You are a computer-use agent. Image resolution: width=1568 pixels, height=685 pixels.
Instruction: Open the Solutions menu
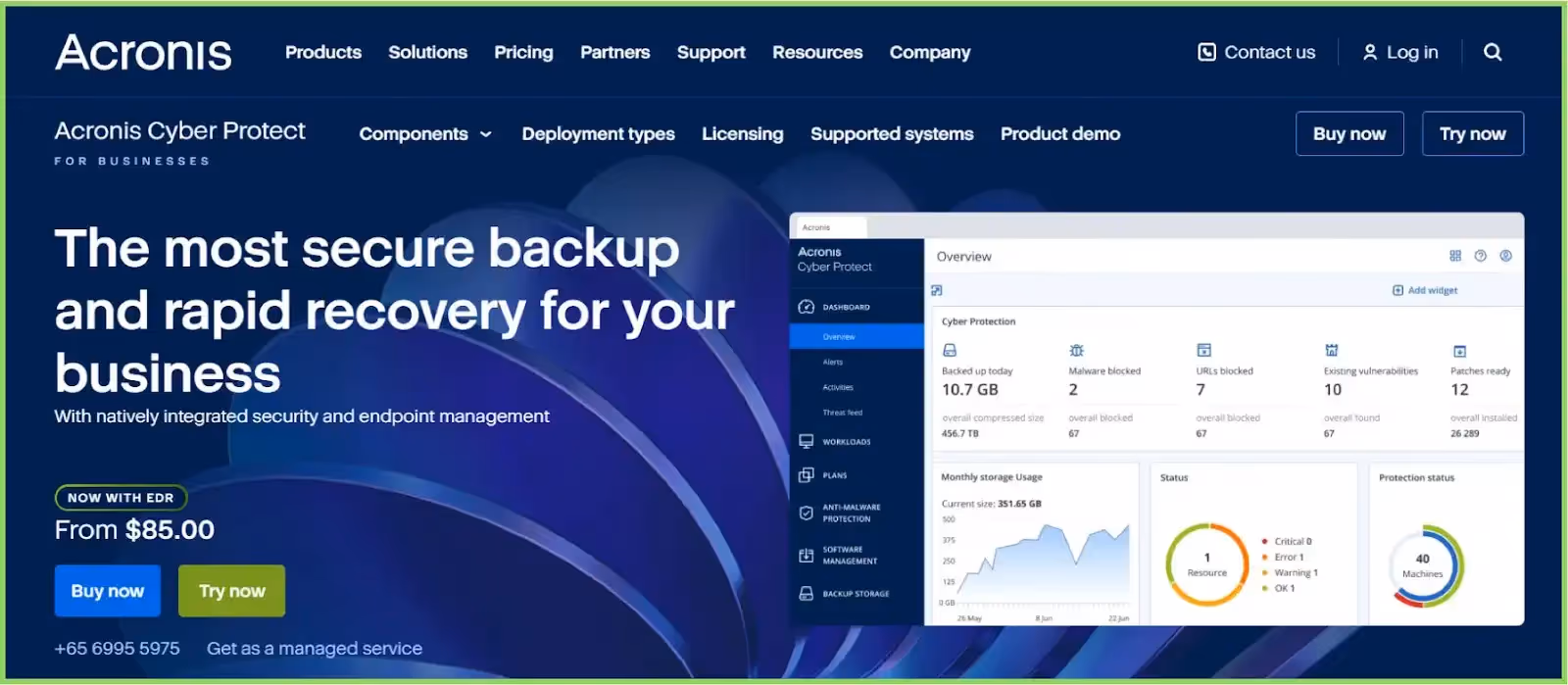[427, 52]
